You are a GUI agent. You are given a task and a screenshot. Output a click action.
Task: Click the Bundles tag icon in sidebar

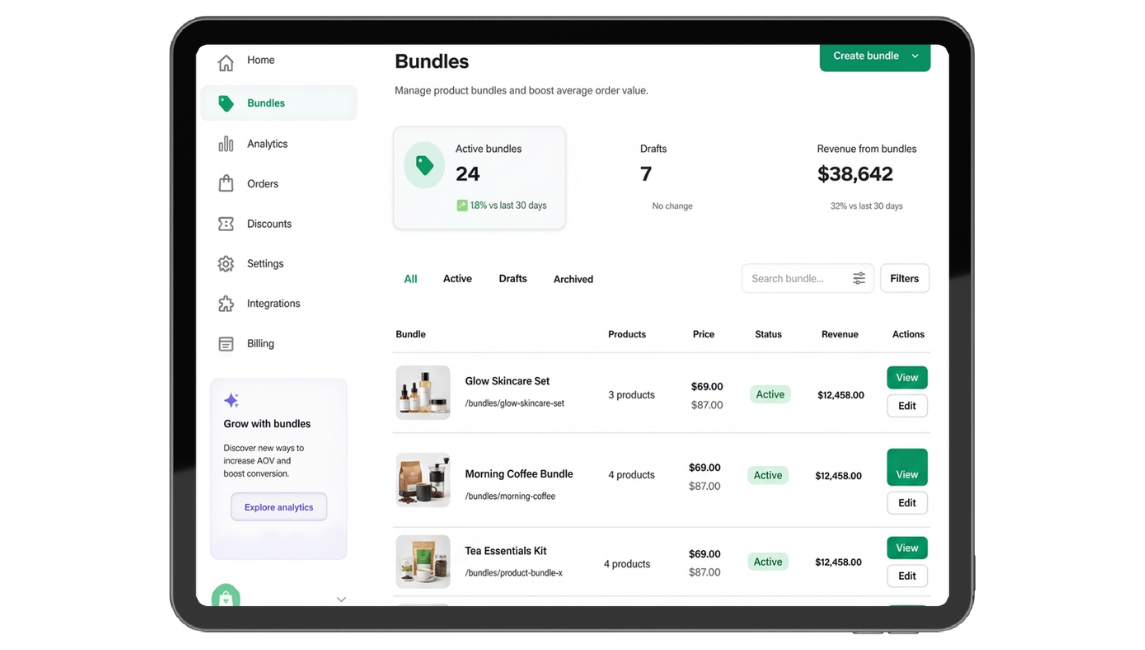(226, 104)
